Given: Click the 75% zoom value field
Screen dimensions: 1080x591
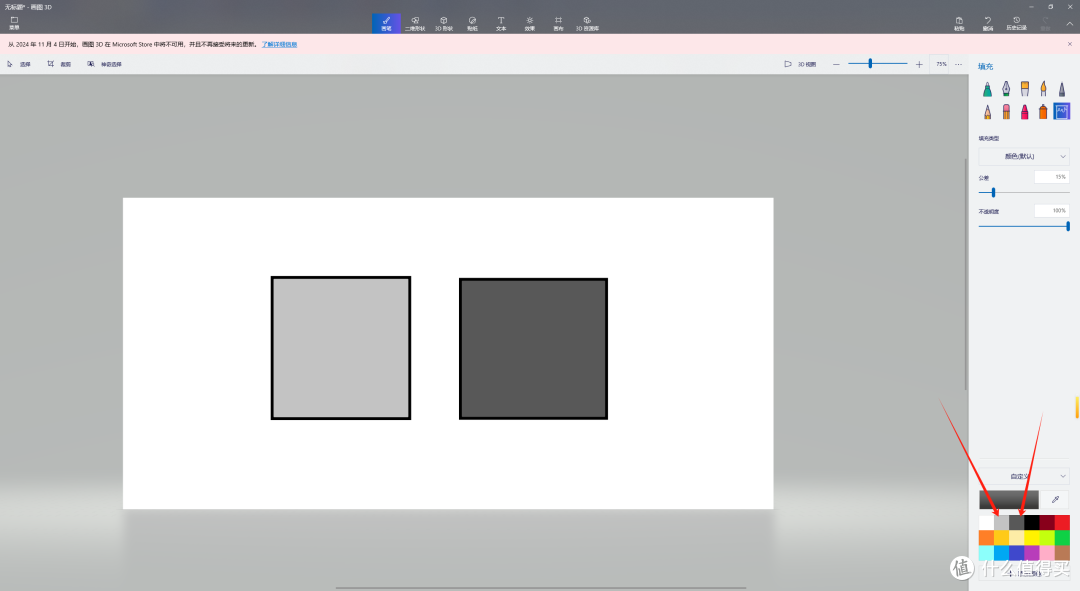Looking at the screenshot, I should point(941,64).
